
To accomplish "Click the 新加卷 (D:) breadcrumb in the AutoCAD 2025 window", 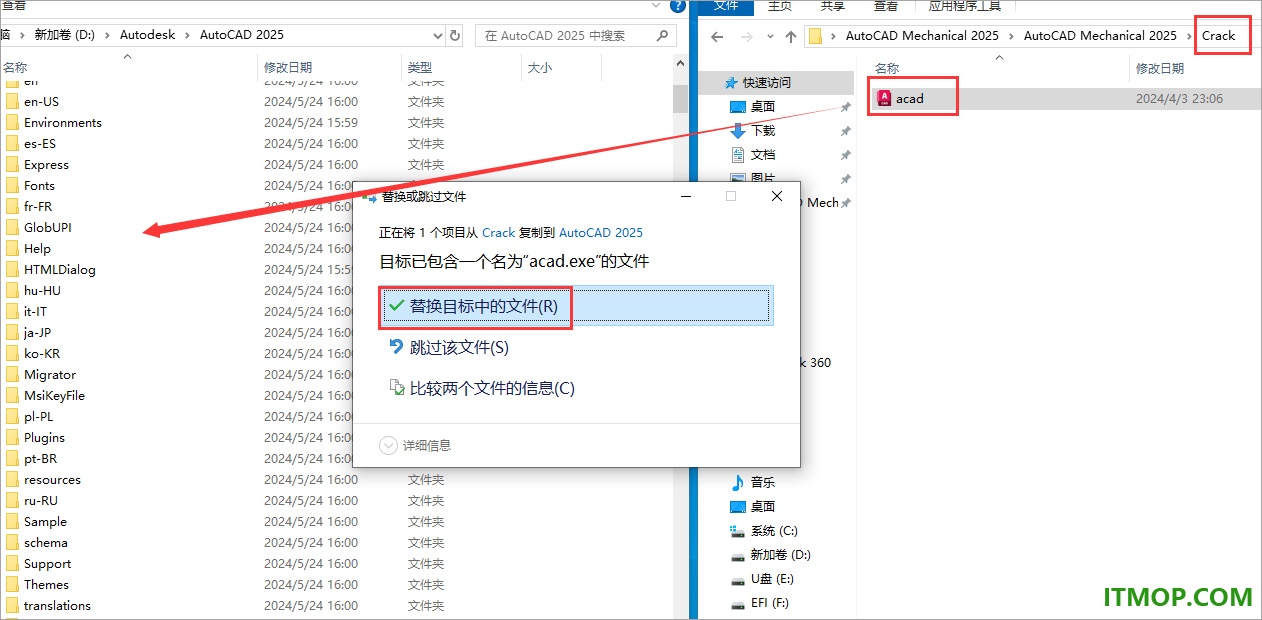I will tap(67, 35).
